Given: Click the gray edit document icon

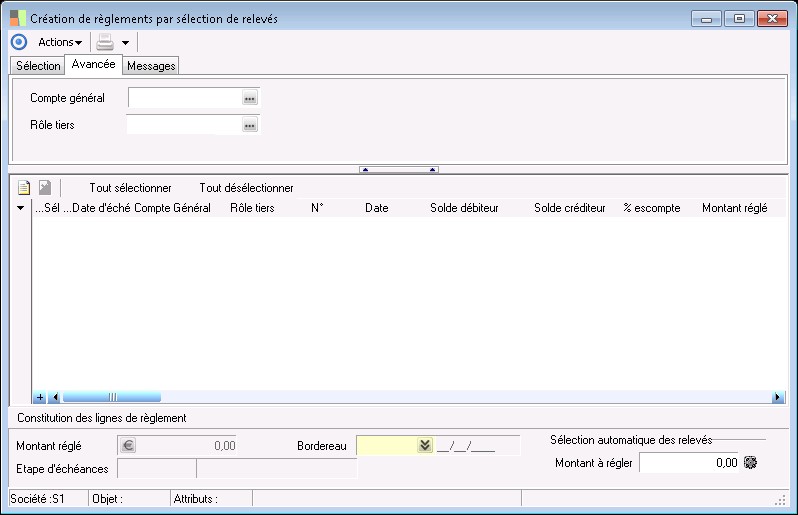Looking at the screenshot, I should point(45,188).
